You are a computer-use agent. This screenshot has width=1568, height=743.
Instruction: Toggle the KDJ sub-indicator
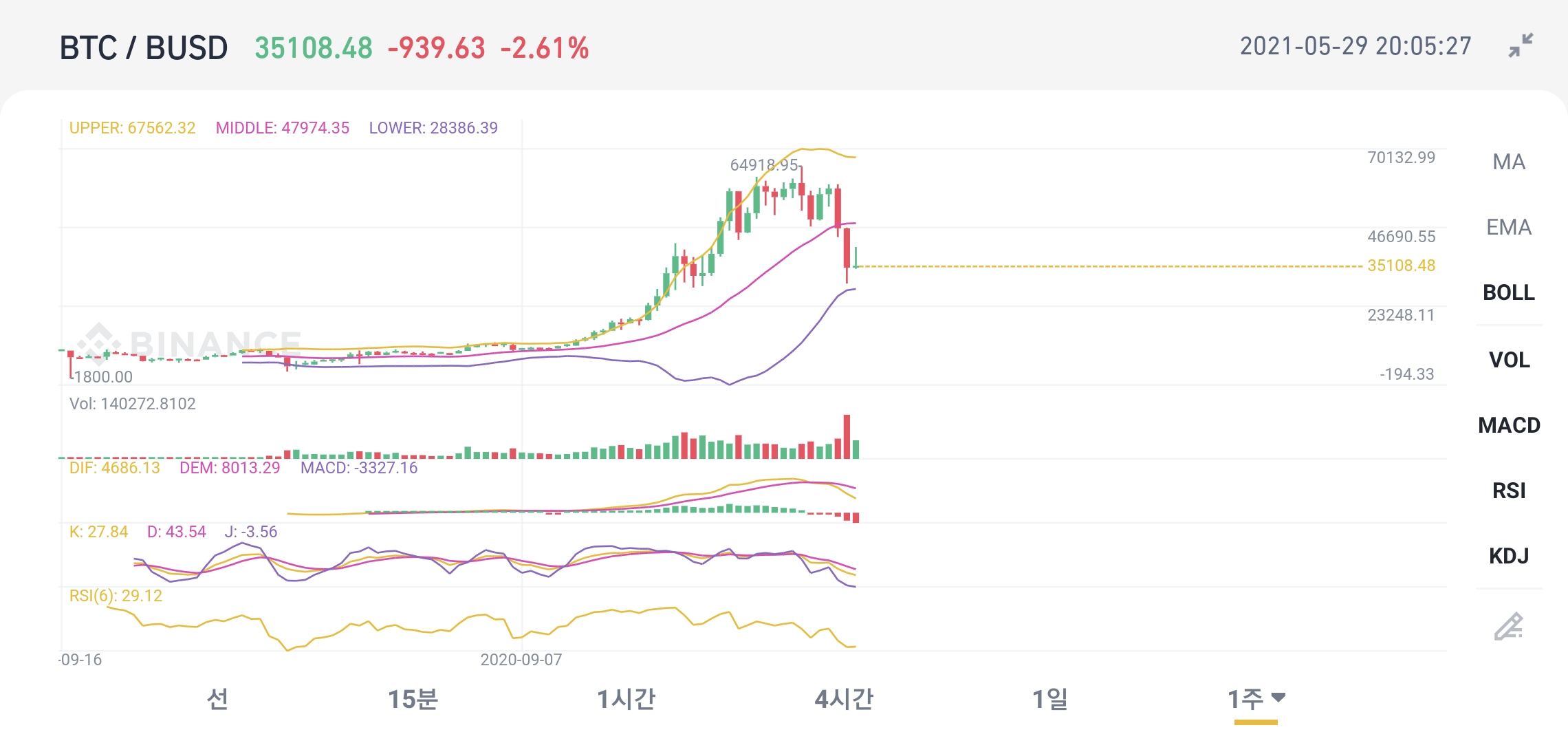point(1508,556)
